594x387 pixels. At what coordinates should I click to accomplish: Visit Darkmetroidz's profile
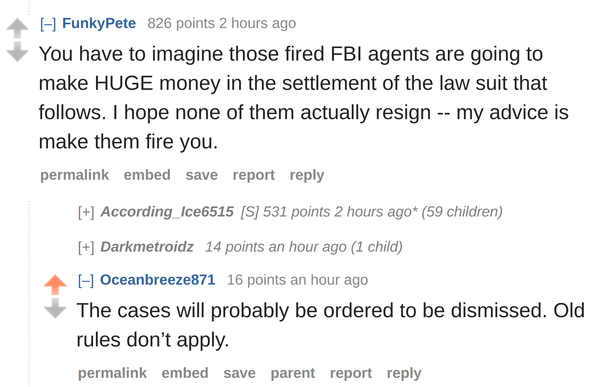tap(147, 247)
